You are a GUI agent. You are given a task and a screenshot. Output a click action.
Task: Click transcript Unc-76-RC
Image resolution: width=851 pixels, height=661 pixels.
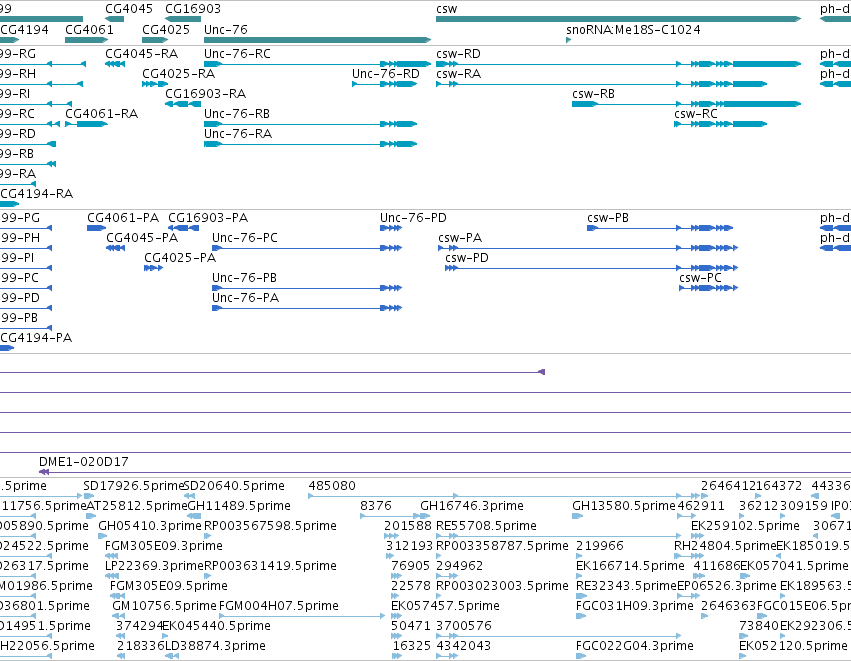(x=317, y=64)
